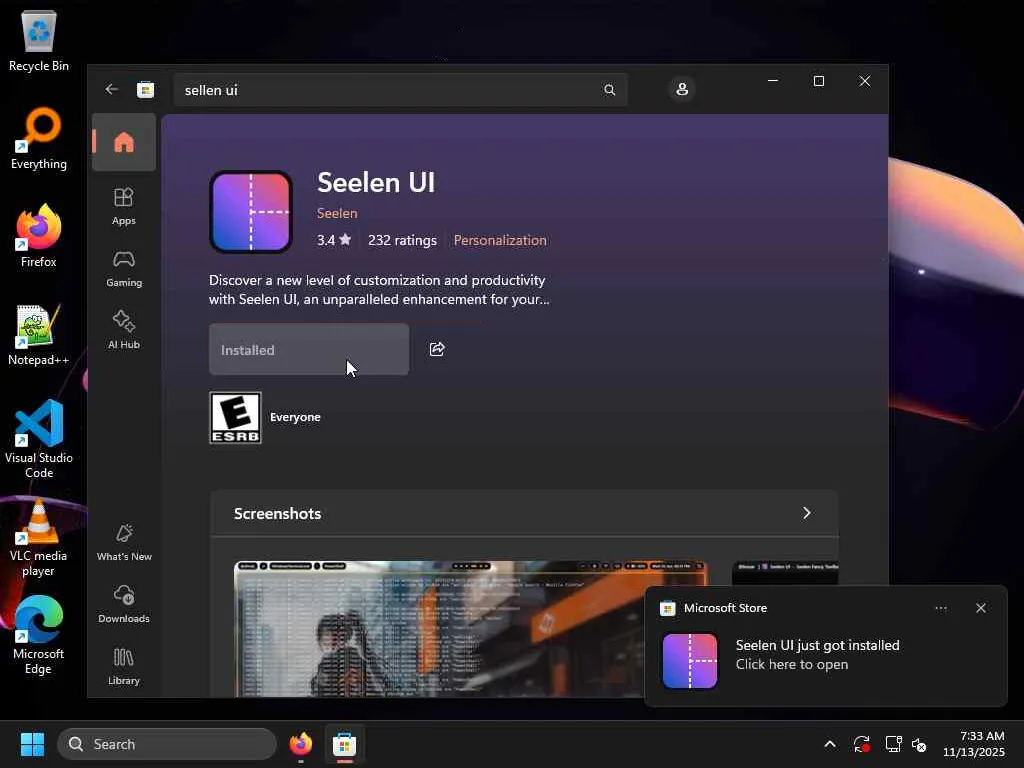This screenshot has height=768, width=1024.
Task: Open notification options three-dot menu
Action: click(x=940, y=608)
